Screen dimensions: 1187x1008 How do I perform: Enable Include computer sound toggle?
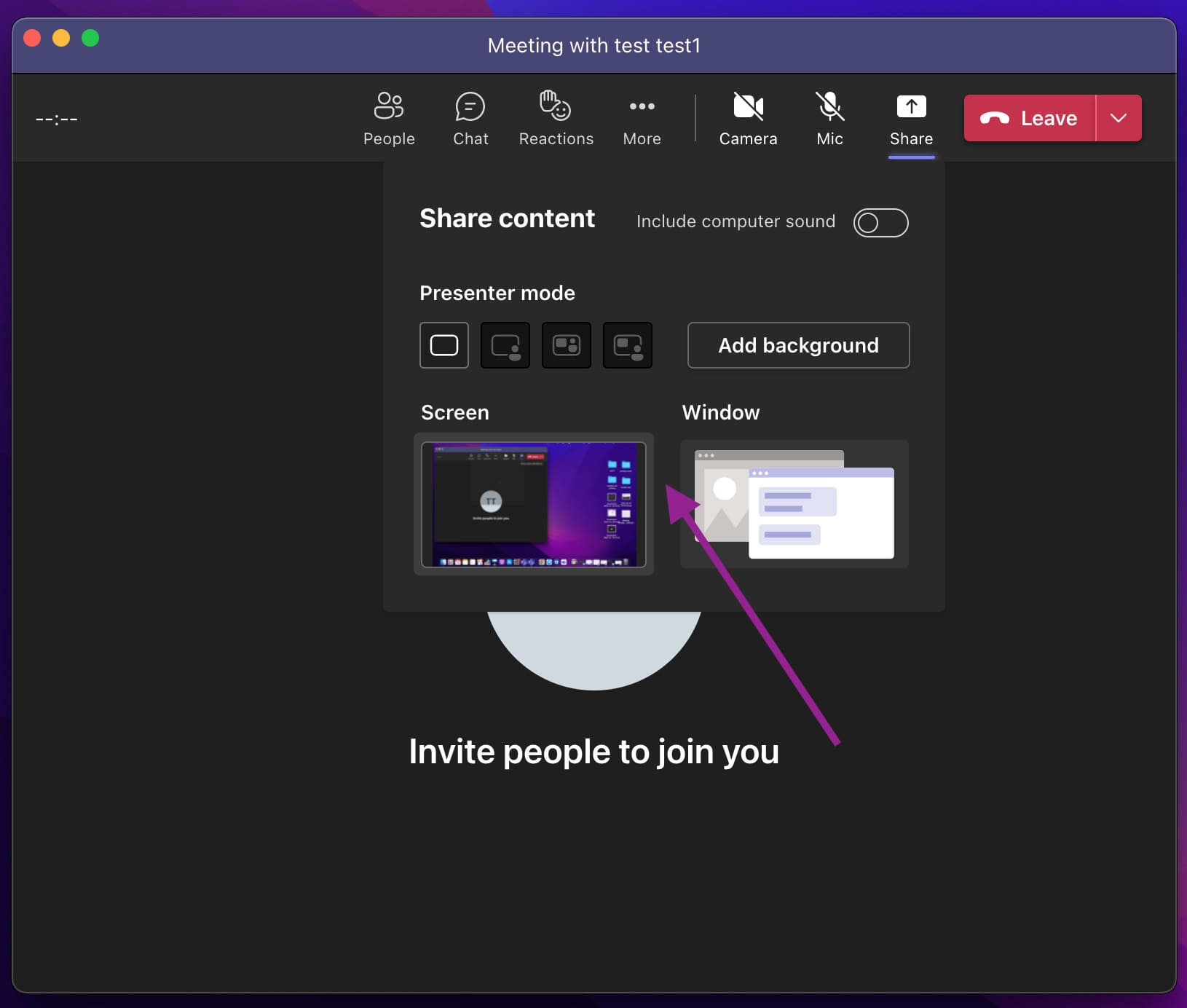tap(880, 223)
